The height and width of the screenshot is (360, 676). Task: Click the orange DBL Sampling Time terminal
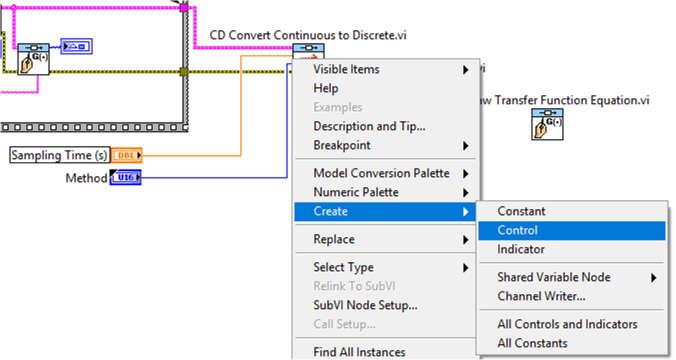coord(126,155)
